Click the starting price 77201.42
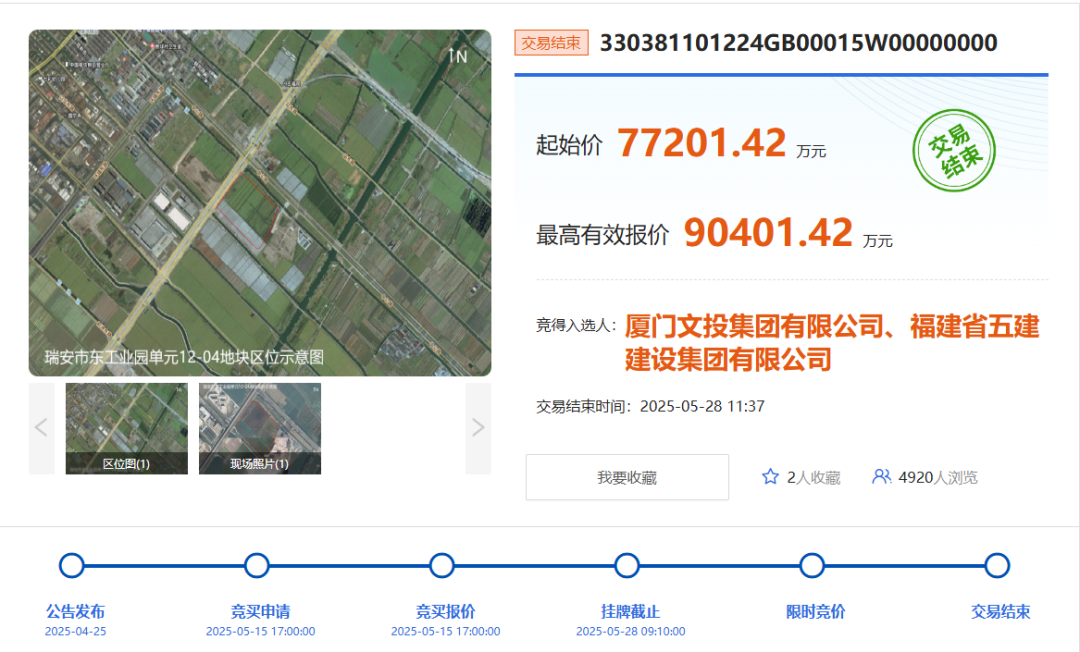The height and width of the screenshot is (652, 1080). pos(701,143)
